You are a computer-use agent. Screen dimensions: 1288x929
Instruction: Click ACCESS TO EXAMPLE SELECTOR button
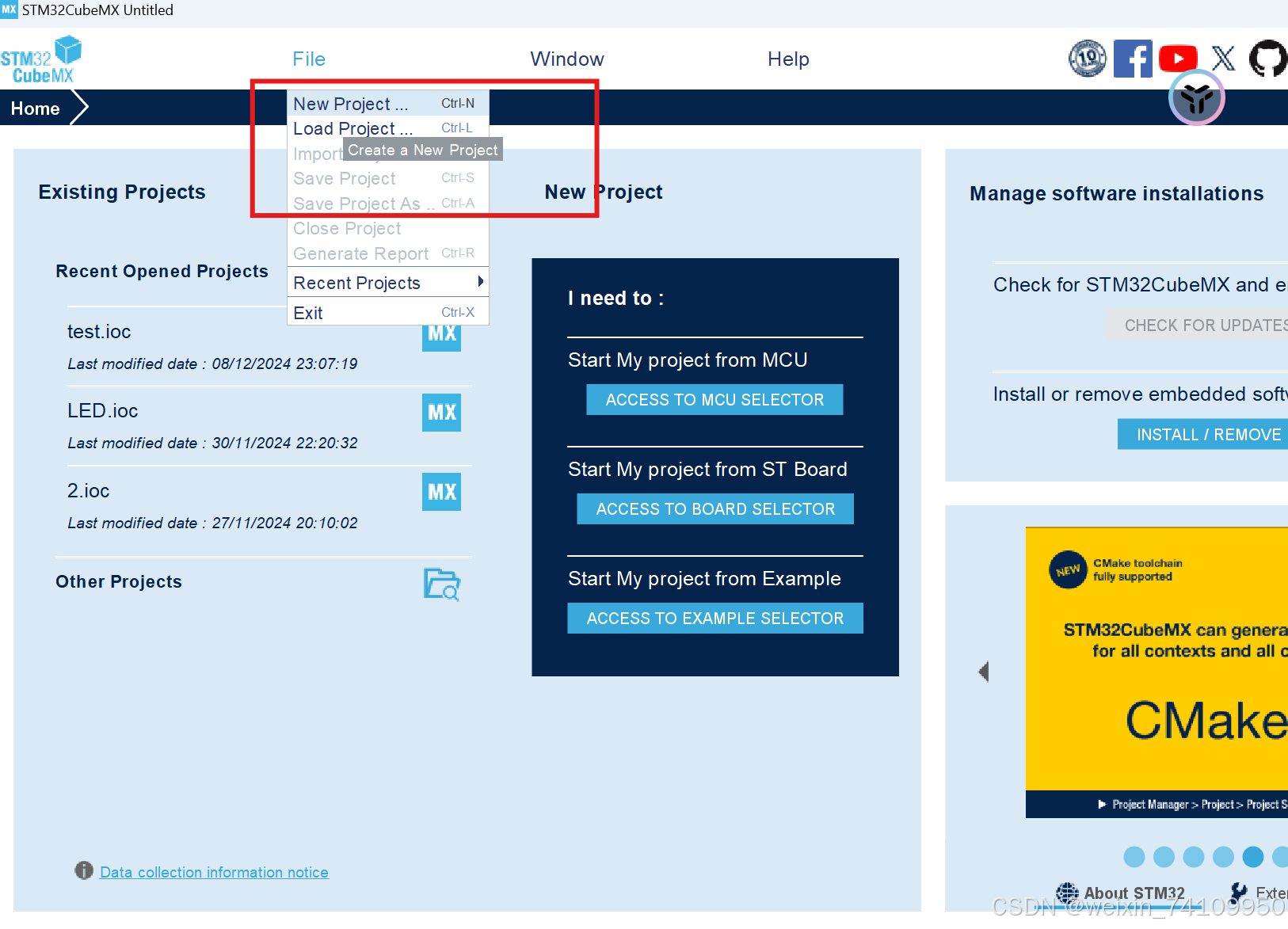point(715,619)
